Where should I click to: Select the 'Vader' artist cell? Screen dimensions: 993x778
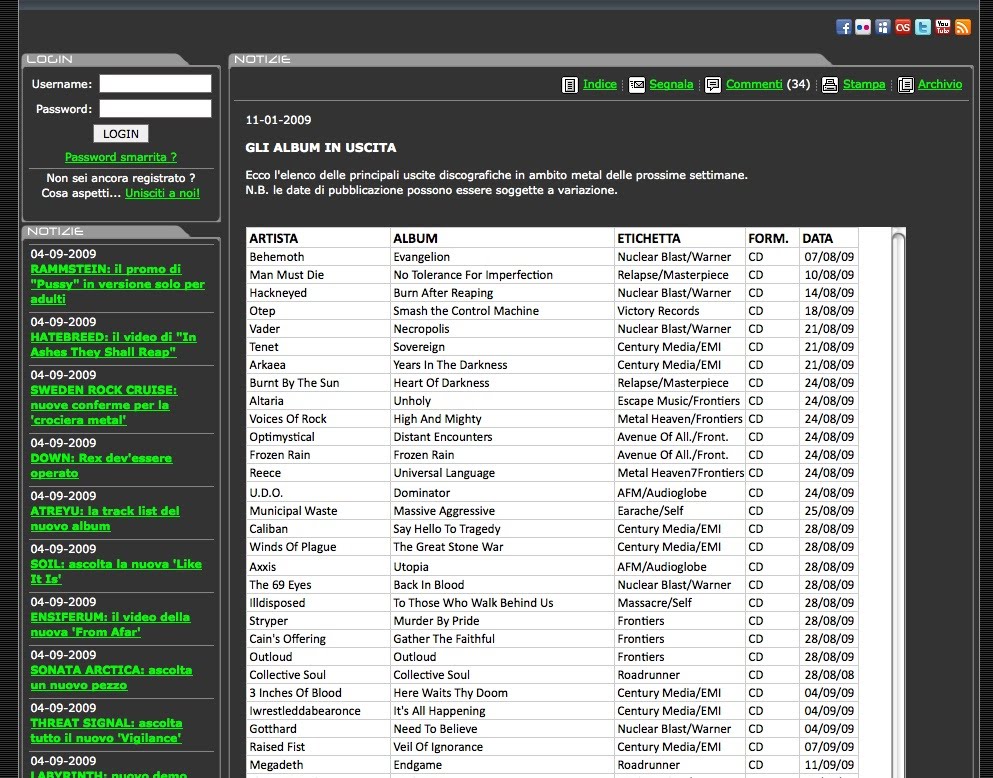pos(318,329)
